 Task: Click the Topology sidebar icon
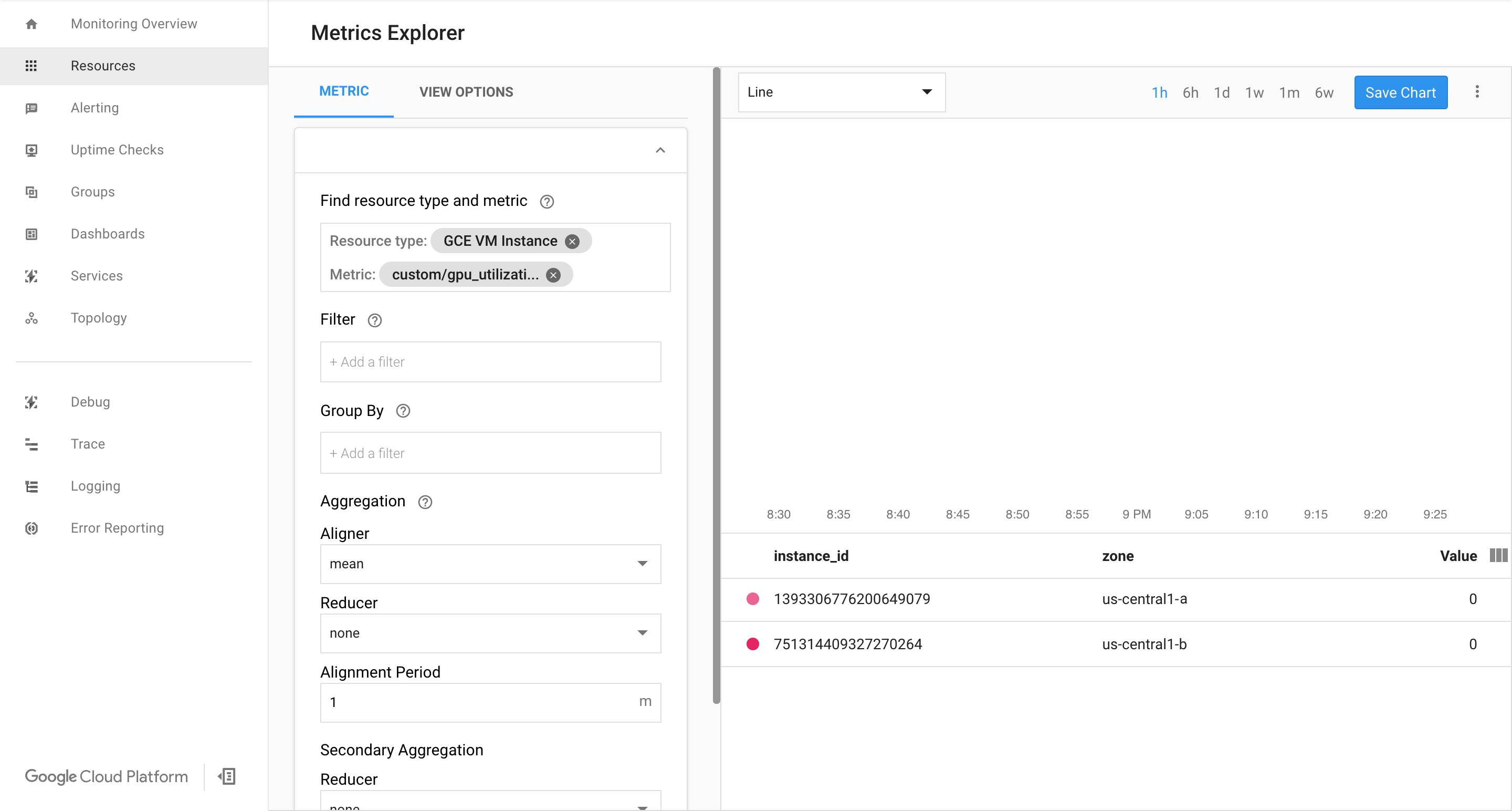click(31, 317)
